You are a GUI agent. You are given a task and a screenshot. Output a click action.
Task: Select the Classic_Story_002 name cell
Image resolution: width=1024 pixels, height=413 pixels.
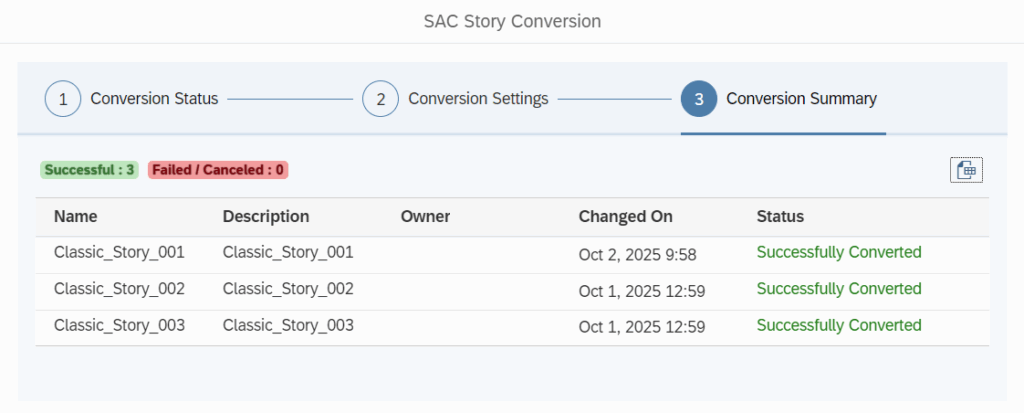[x=119, y=289]
